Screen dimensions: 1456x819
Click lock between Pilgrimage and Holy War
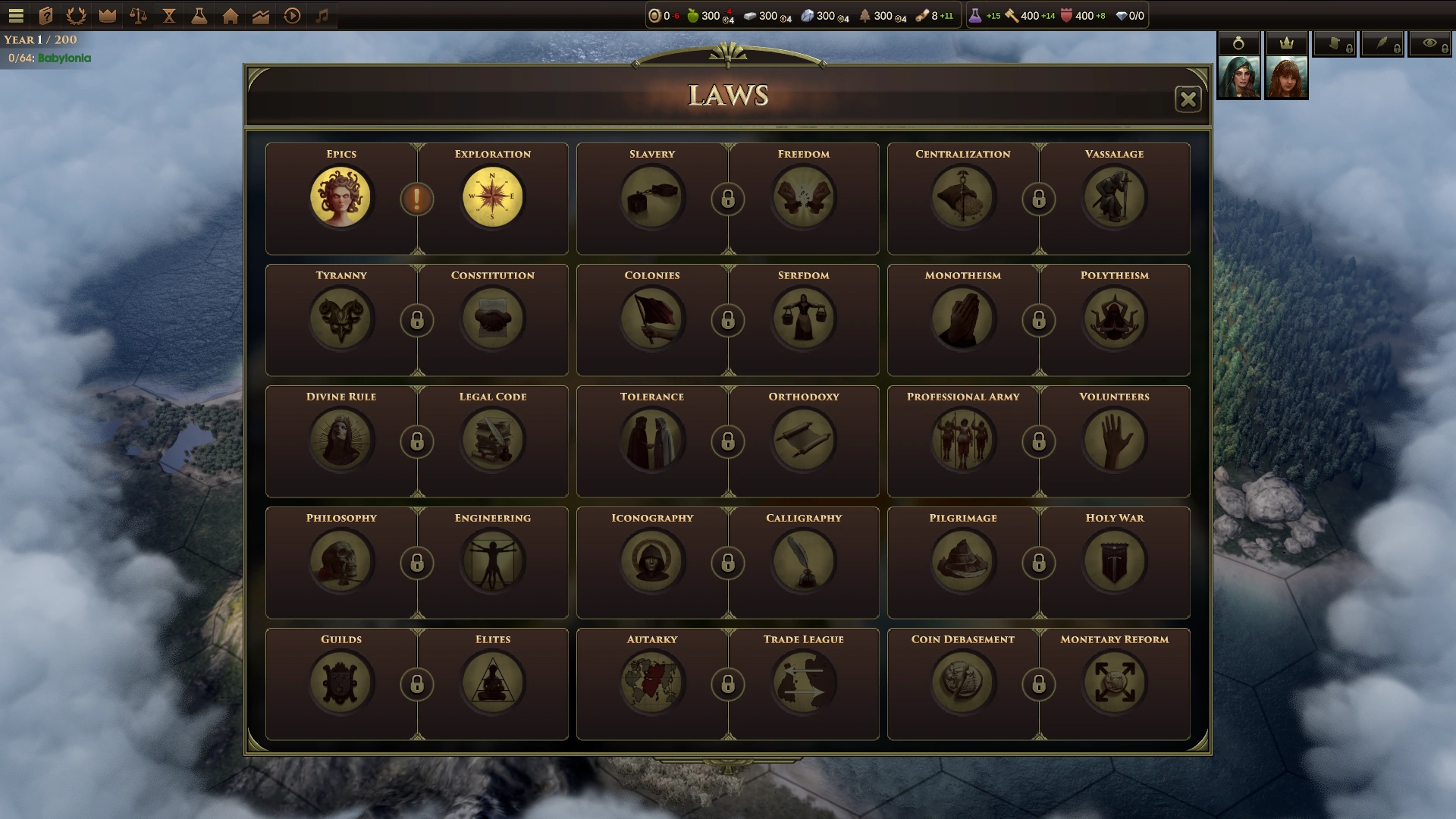tap(1038, 563)
